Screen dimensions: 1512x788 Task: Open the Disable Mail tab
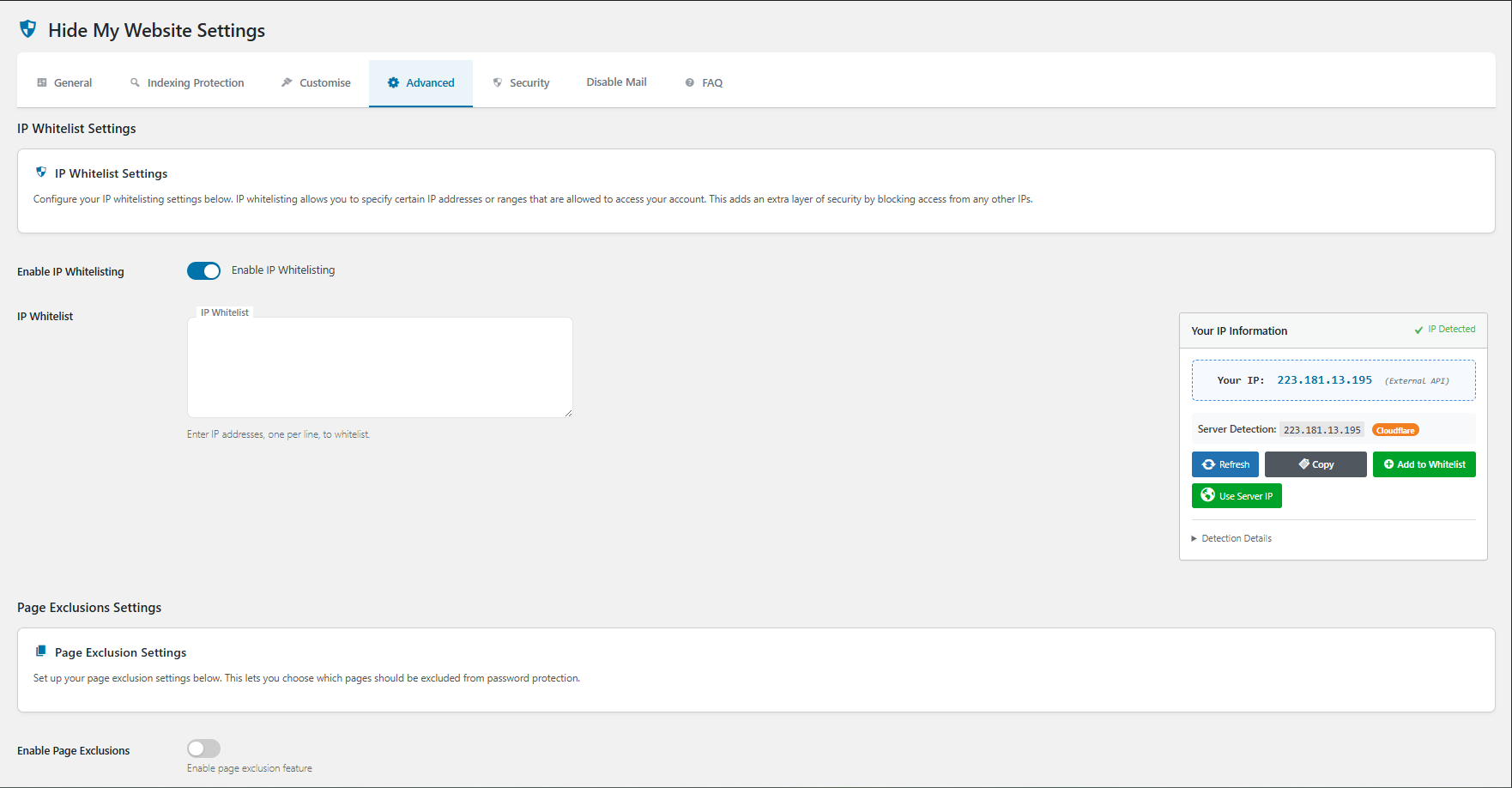click(616, 82)
